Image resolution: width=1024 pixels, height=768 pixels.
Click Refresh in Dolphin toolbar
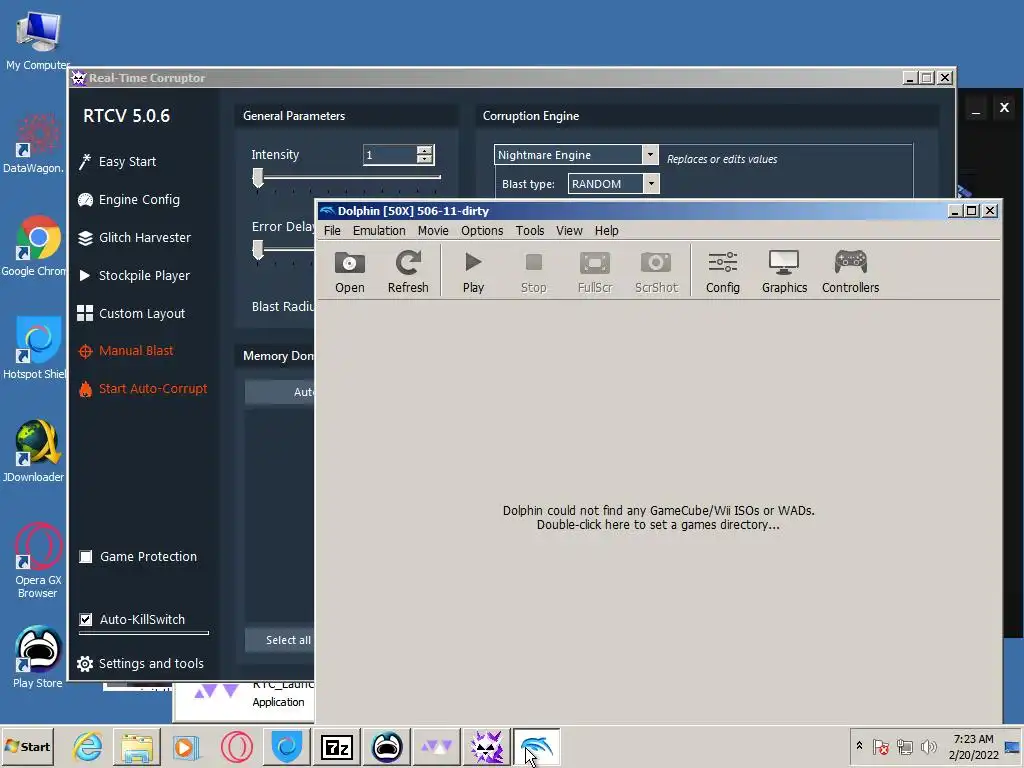click(408, 271)
